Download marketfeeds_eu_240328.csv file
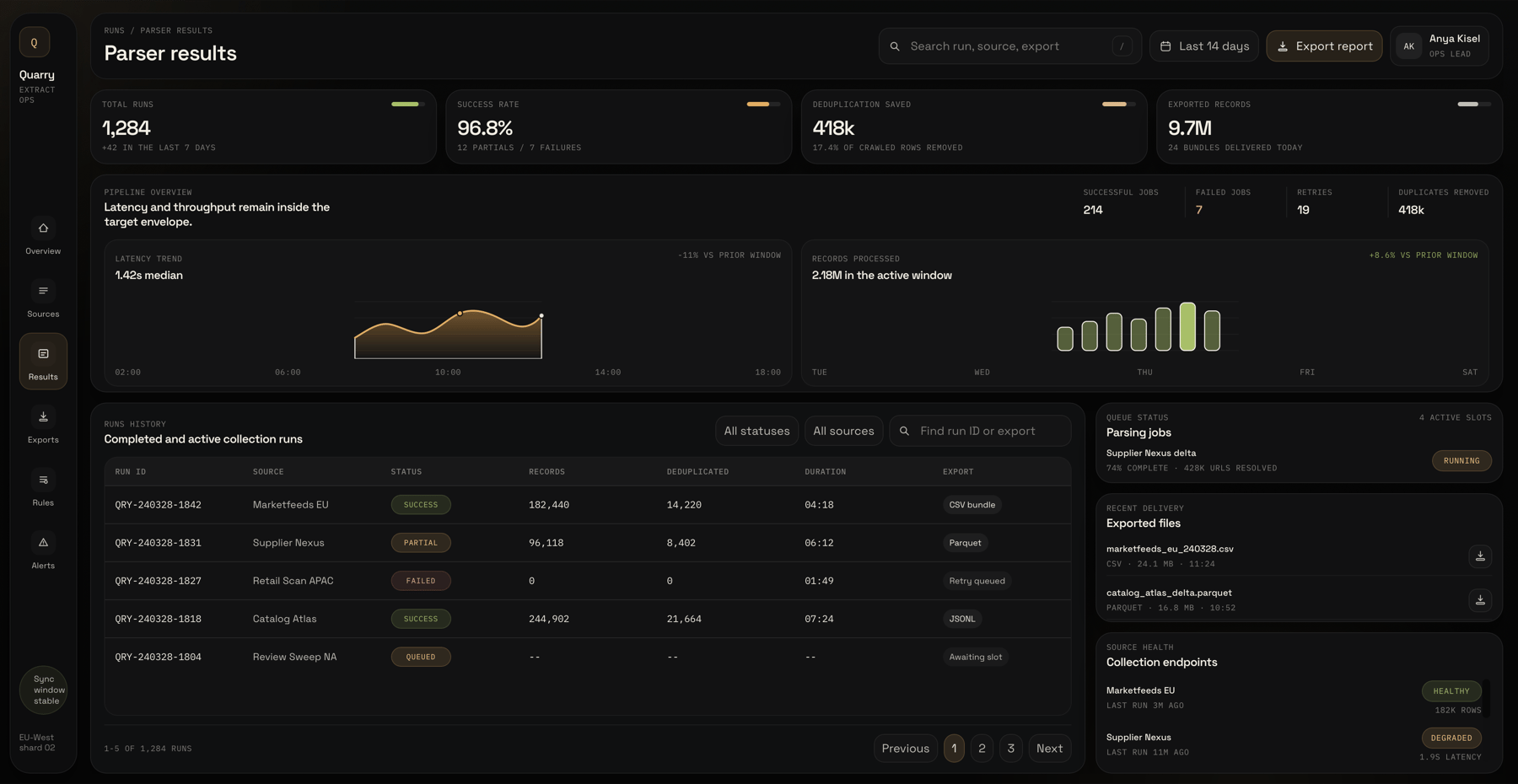The image size is (1518, 784). coord(1480,556)
